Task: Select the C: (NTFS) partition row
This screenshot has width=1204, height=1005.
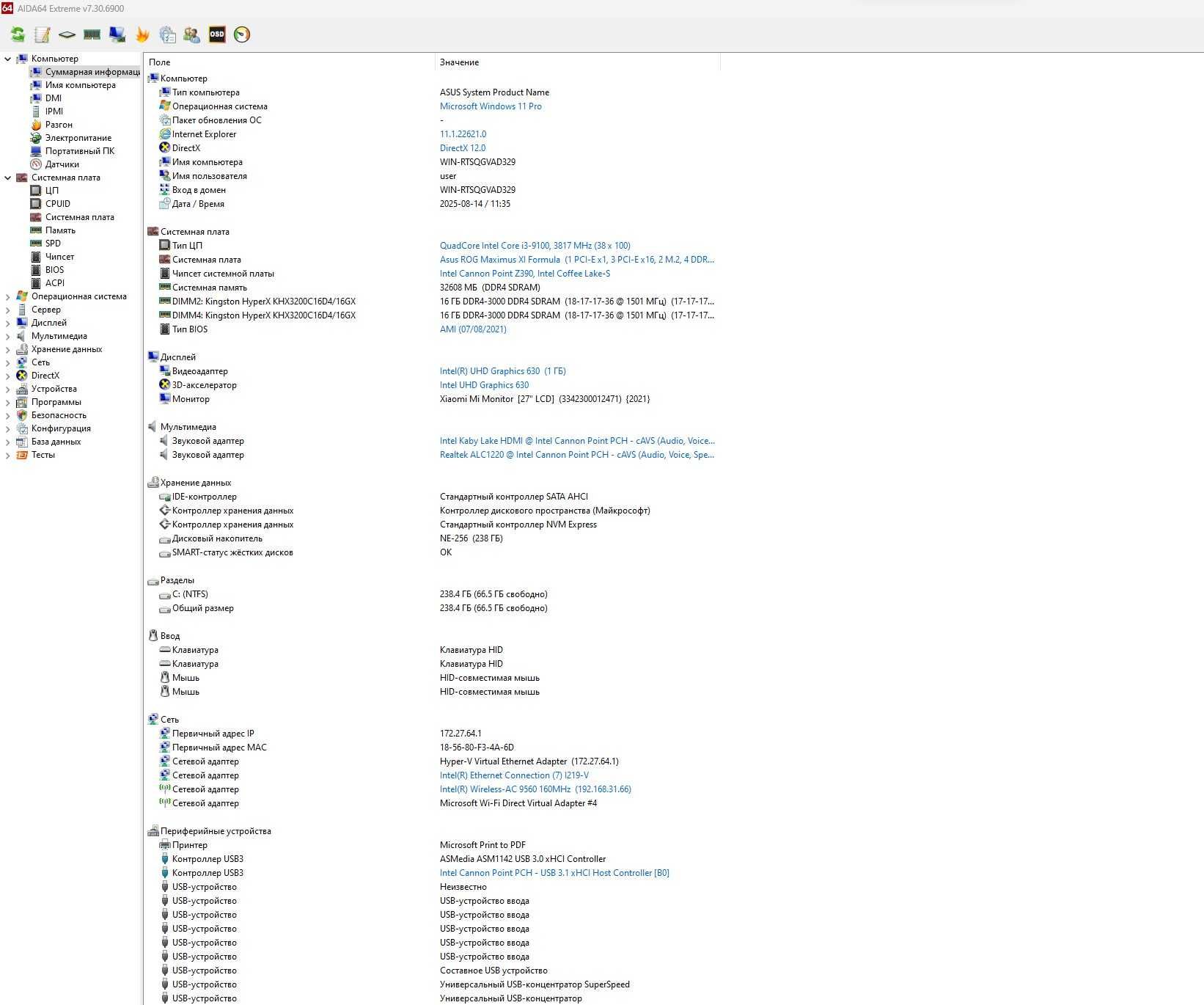Action: (433, 594)
